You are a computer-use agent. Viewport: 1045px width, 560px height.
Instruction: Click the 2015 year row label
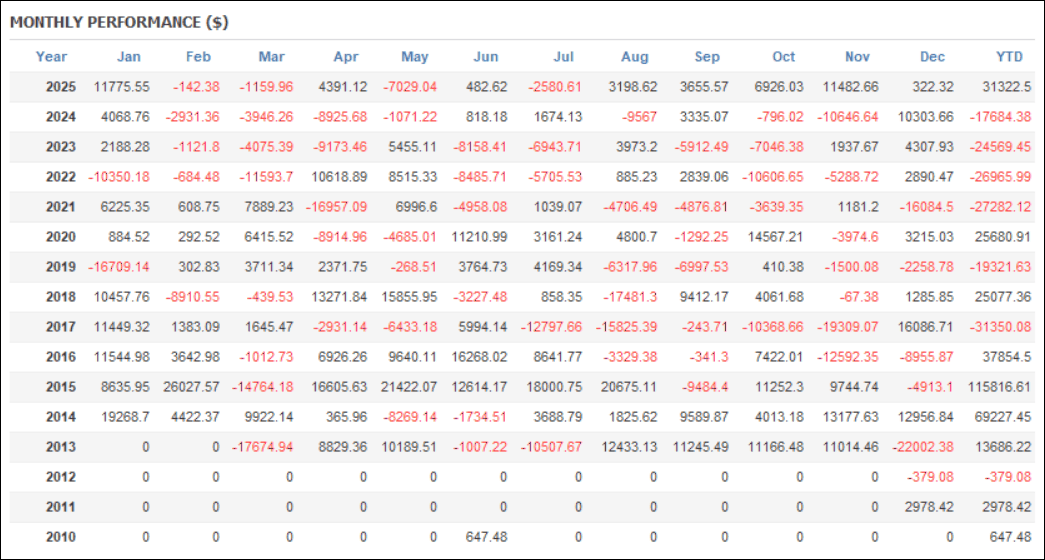(x=61, y=387)
